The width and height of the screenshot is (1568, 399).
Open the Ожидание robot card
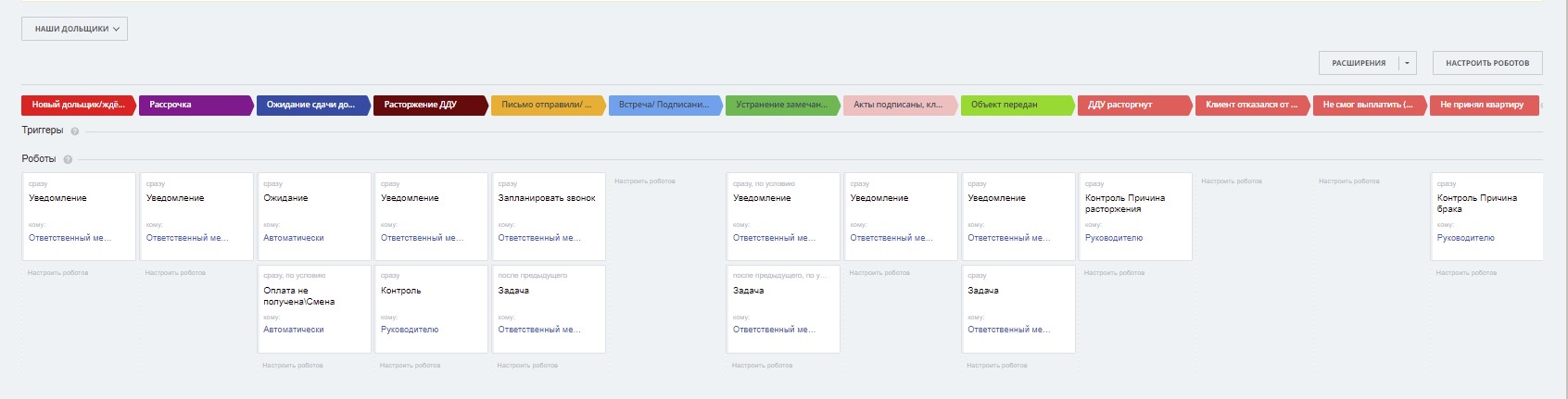[x=314, y=216]
